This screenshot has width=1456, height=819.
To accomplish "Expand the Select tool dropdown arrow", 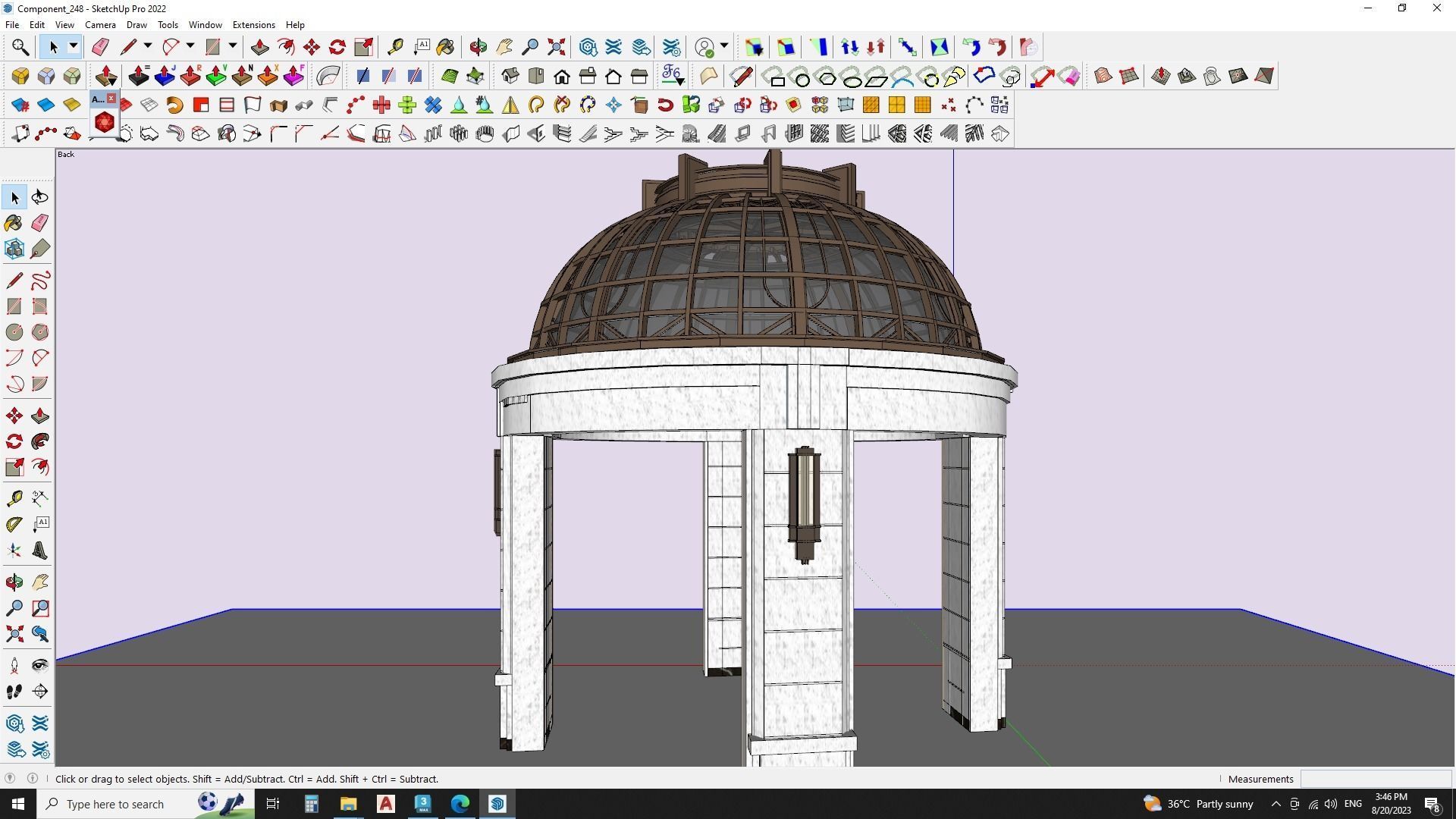I will [x=74, y=47].
